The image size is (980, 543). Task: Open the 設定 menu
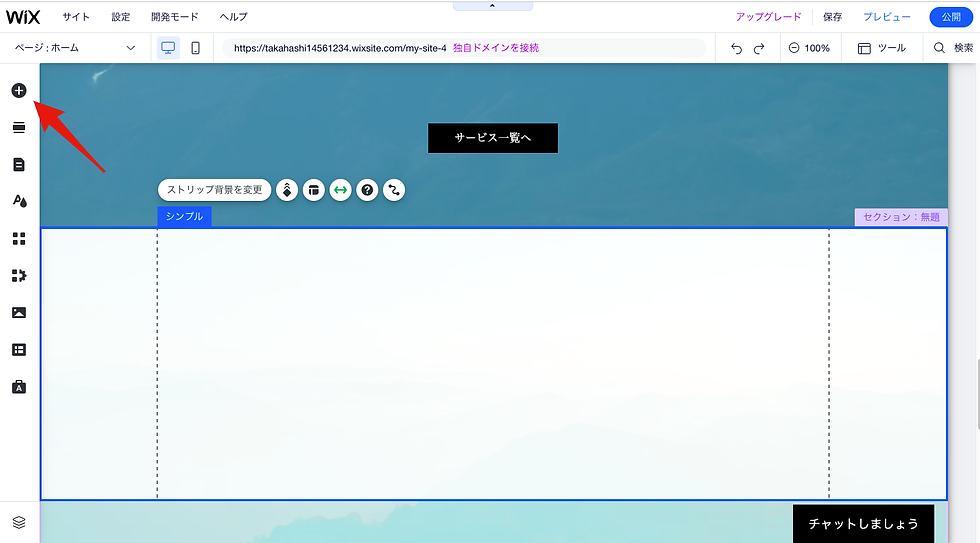(x=121, y=17)
